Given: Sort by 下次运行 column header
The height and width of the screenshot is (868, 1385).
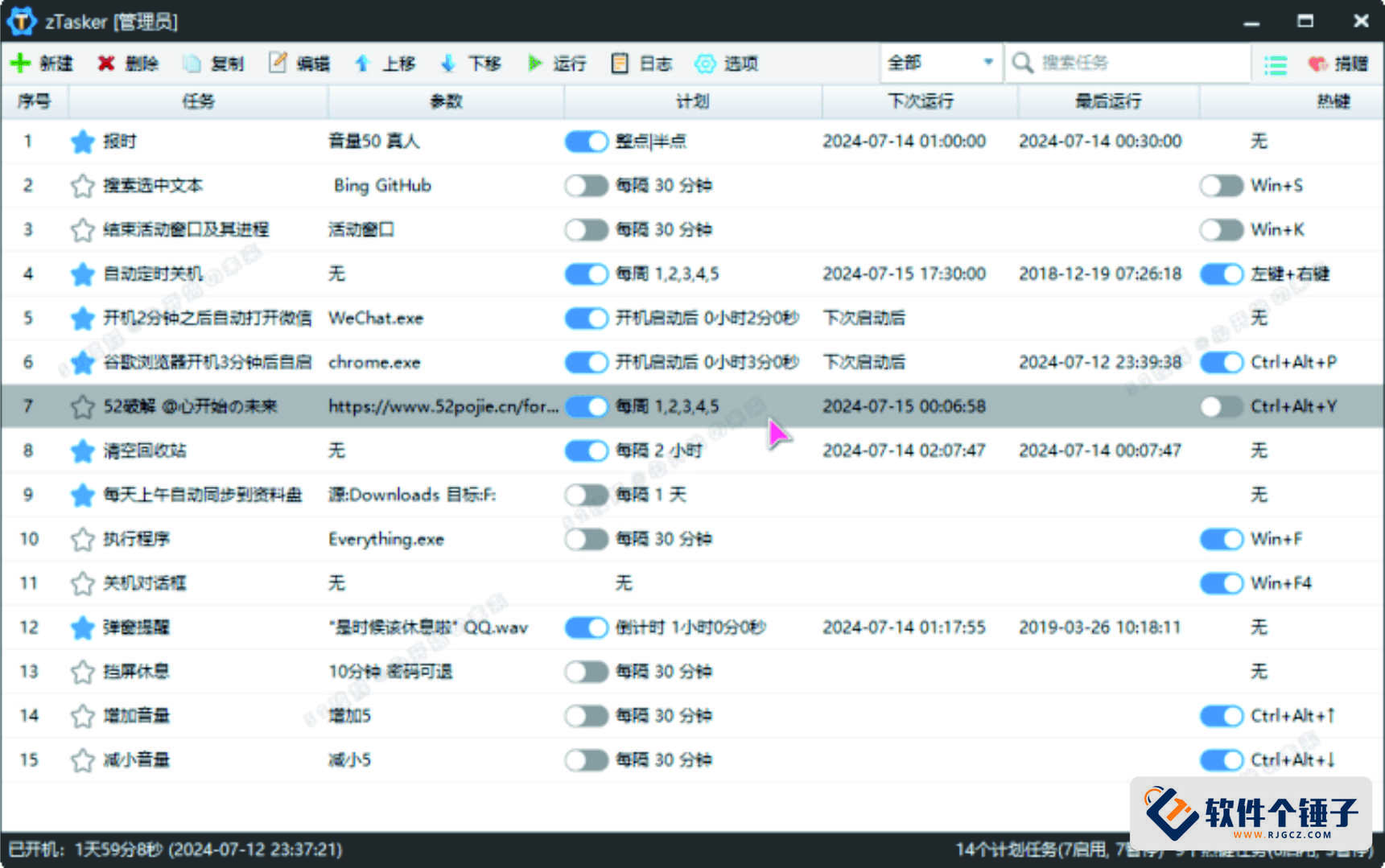Looking at the screenshot, I should (x=920, y=101).
